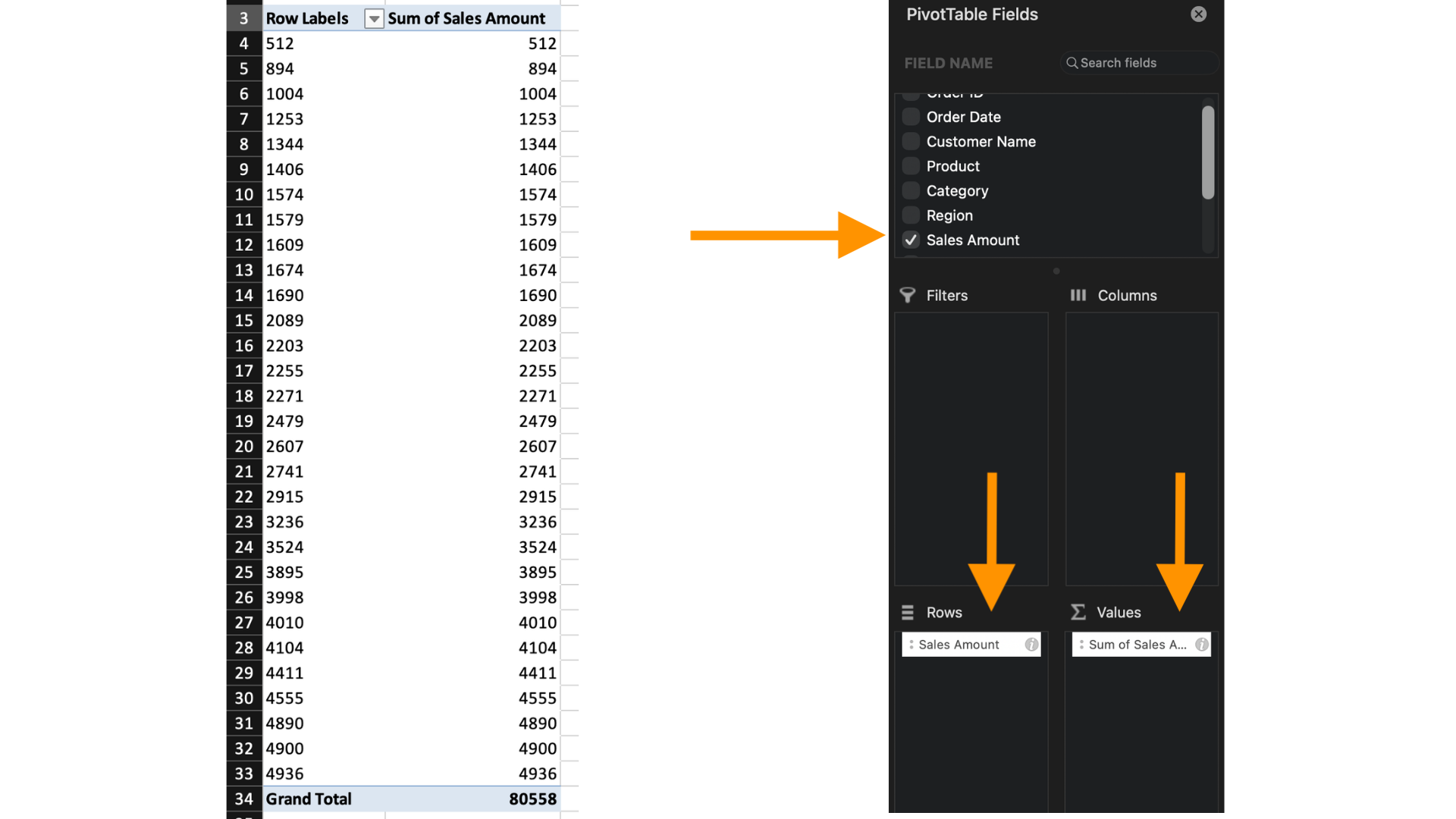Open the Row Labels filter dropdown
This screenshot has width=1456, height=819.
point(374,19)
